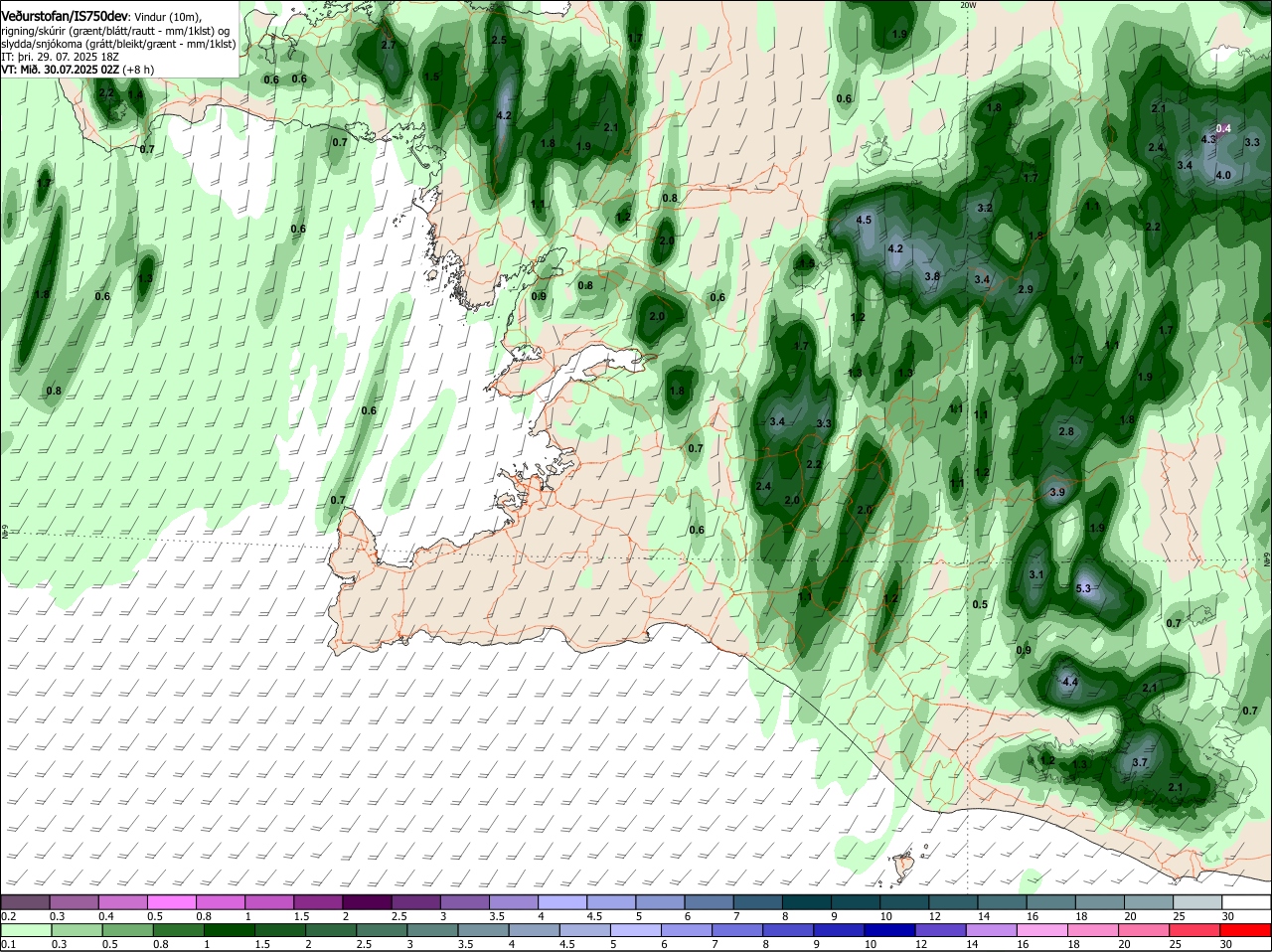1272x952 pixels.
Task: Select the 2 dark purple swatch, upper legend row
Action: [367, 901]
